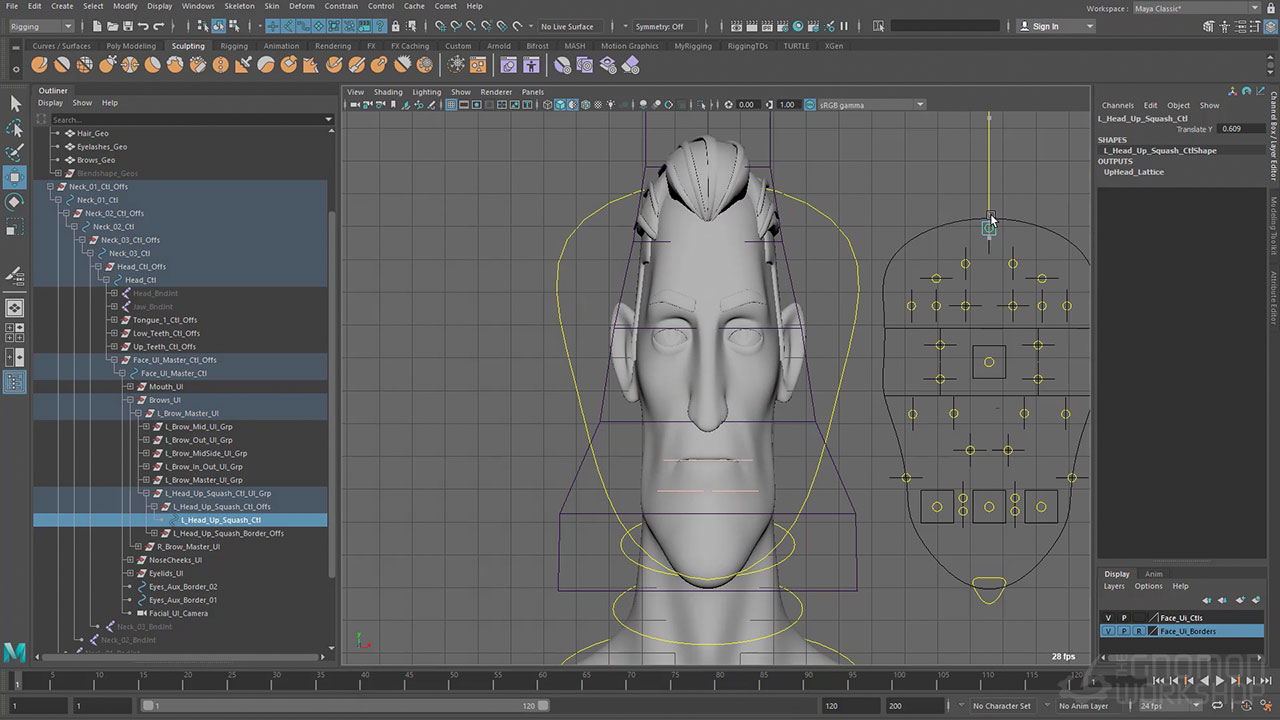The image size is (1280, 720).
Task: Activate the Paint Selection tool
Action: click(15, 153)
